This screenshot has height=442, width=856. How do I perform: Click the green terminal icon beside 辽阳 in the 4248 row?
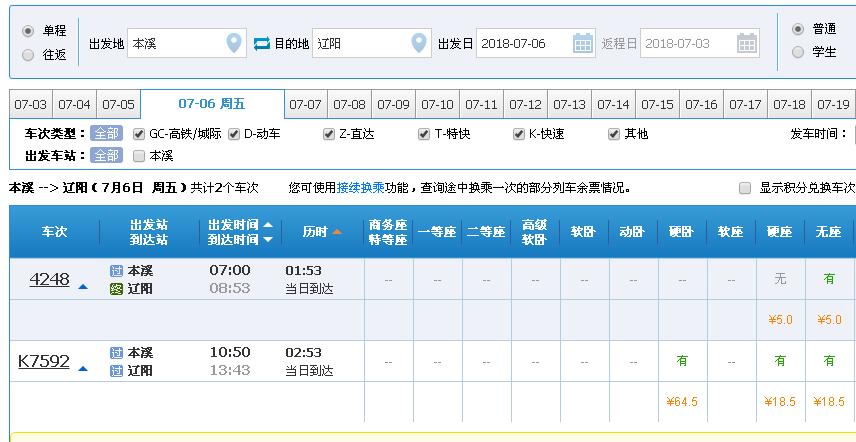116,289
